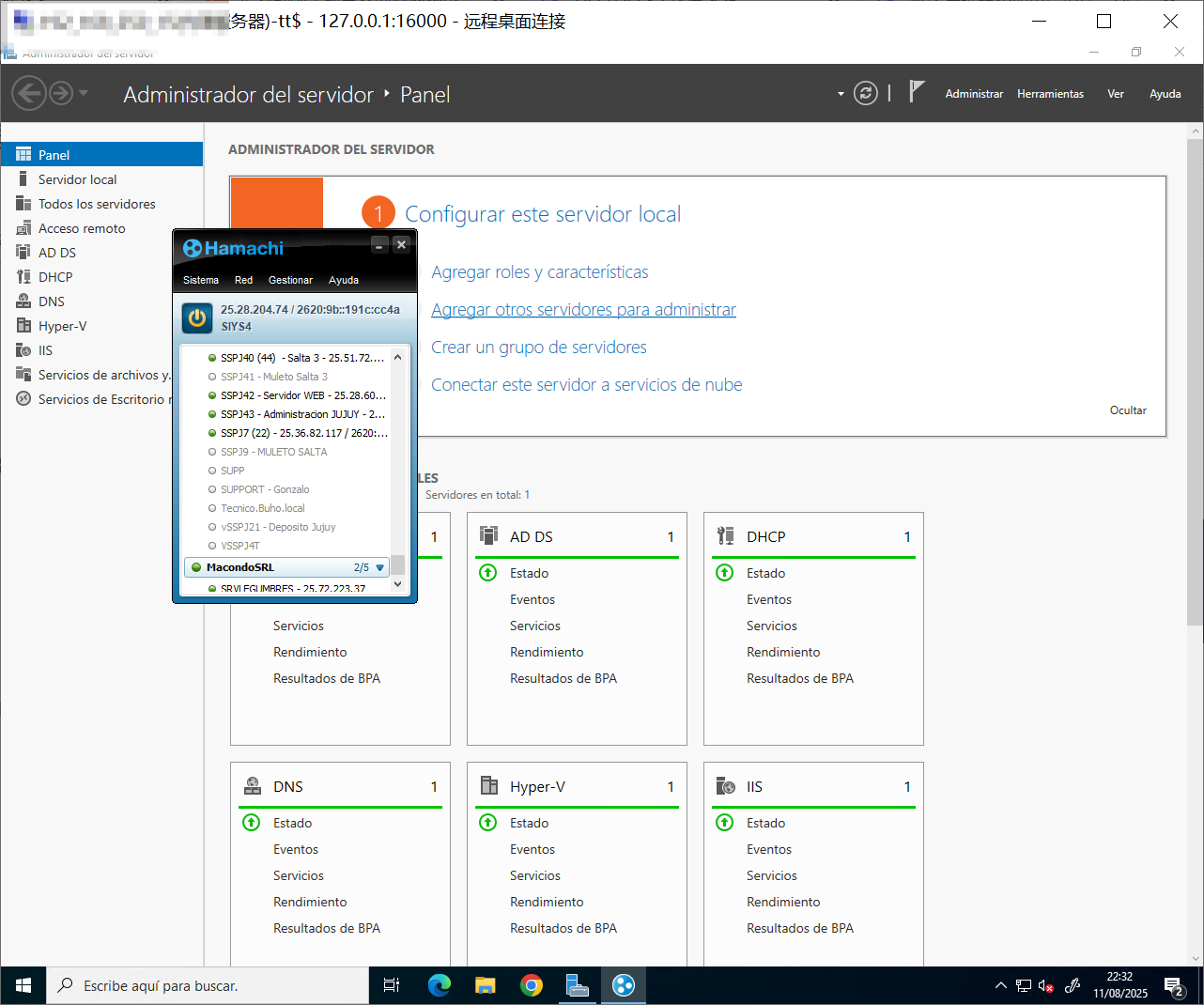The height and width of the screenshot is (1005, 1204).
Task: Open the Herramientas menu
Action: (x=1050, y=94)
